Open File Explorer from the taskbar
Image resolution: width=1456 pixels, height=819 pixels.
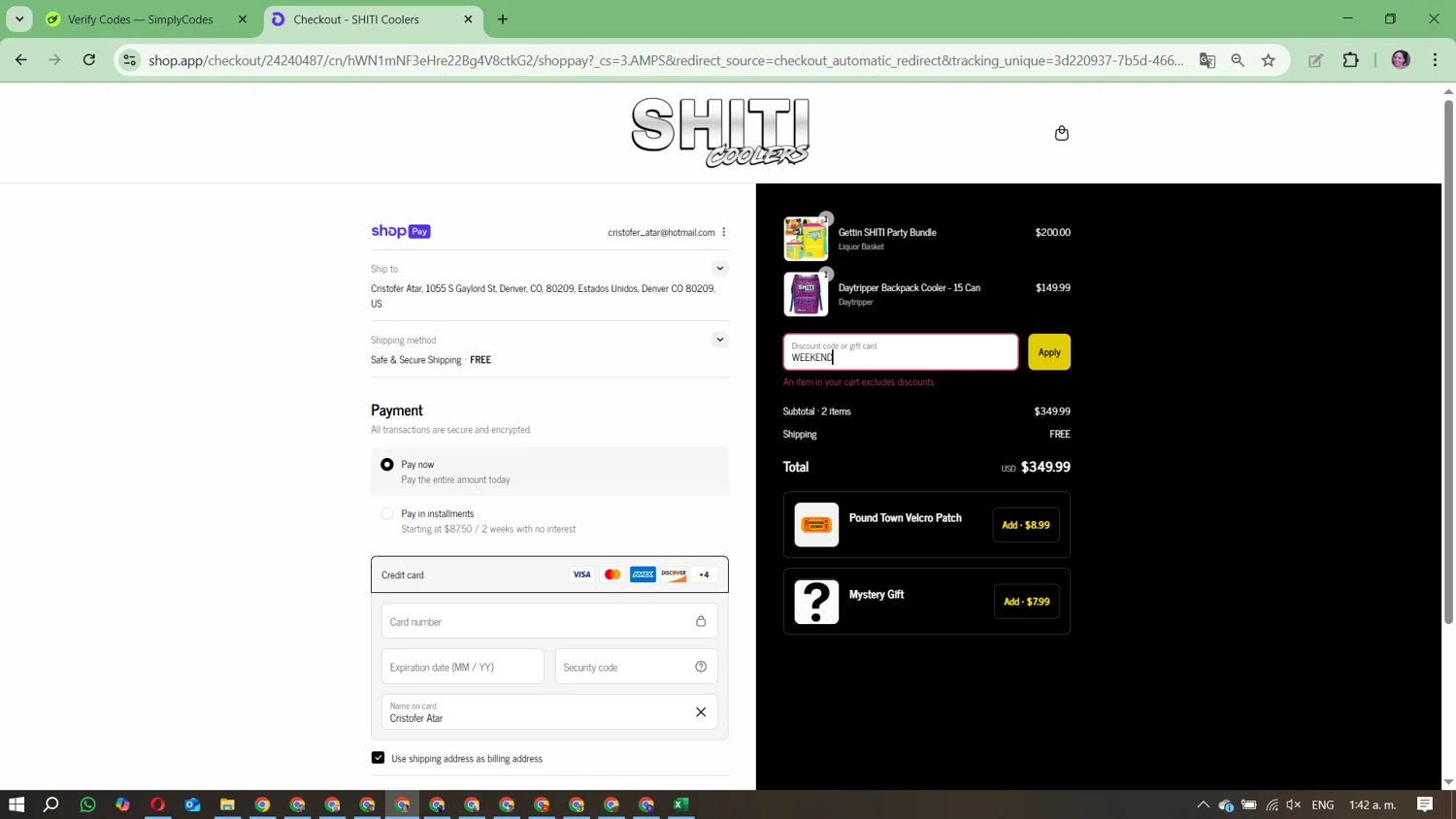tap(227, 804)
